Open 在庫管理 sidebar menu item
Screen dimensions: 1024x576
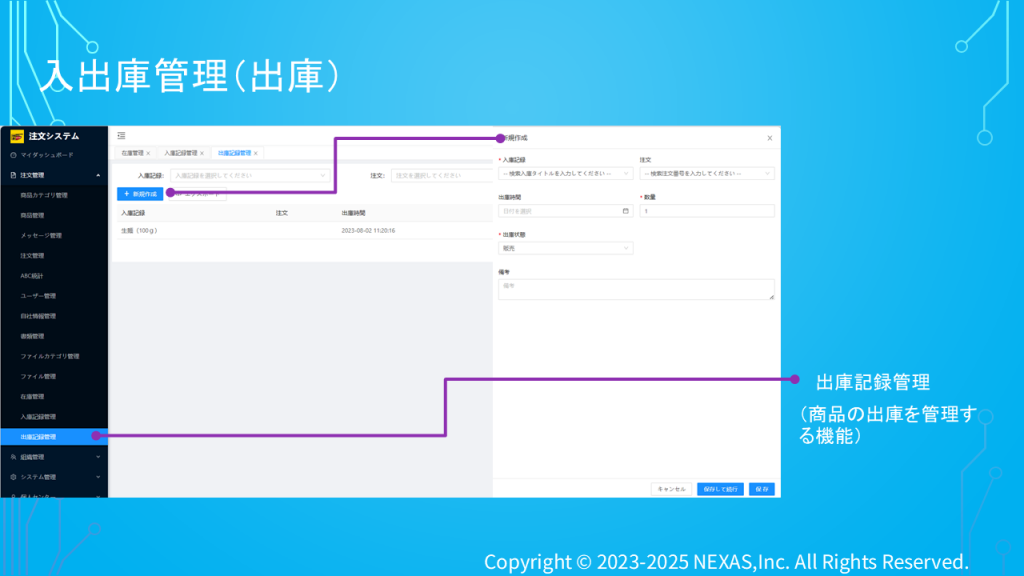[32, 396]
